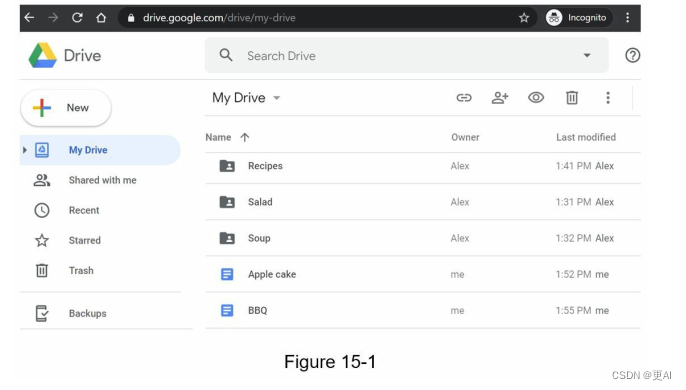Click the padlock site info icon

[x=130, y=18]
